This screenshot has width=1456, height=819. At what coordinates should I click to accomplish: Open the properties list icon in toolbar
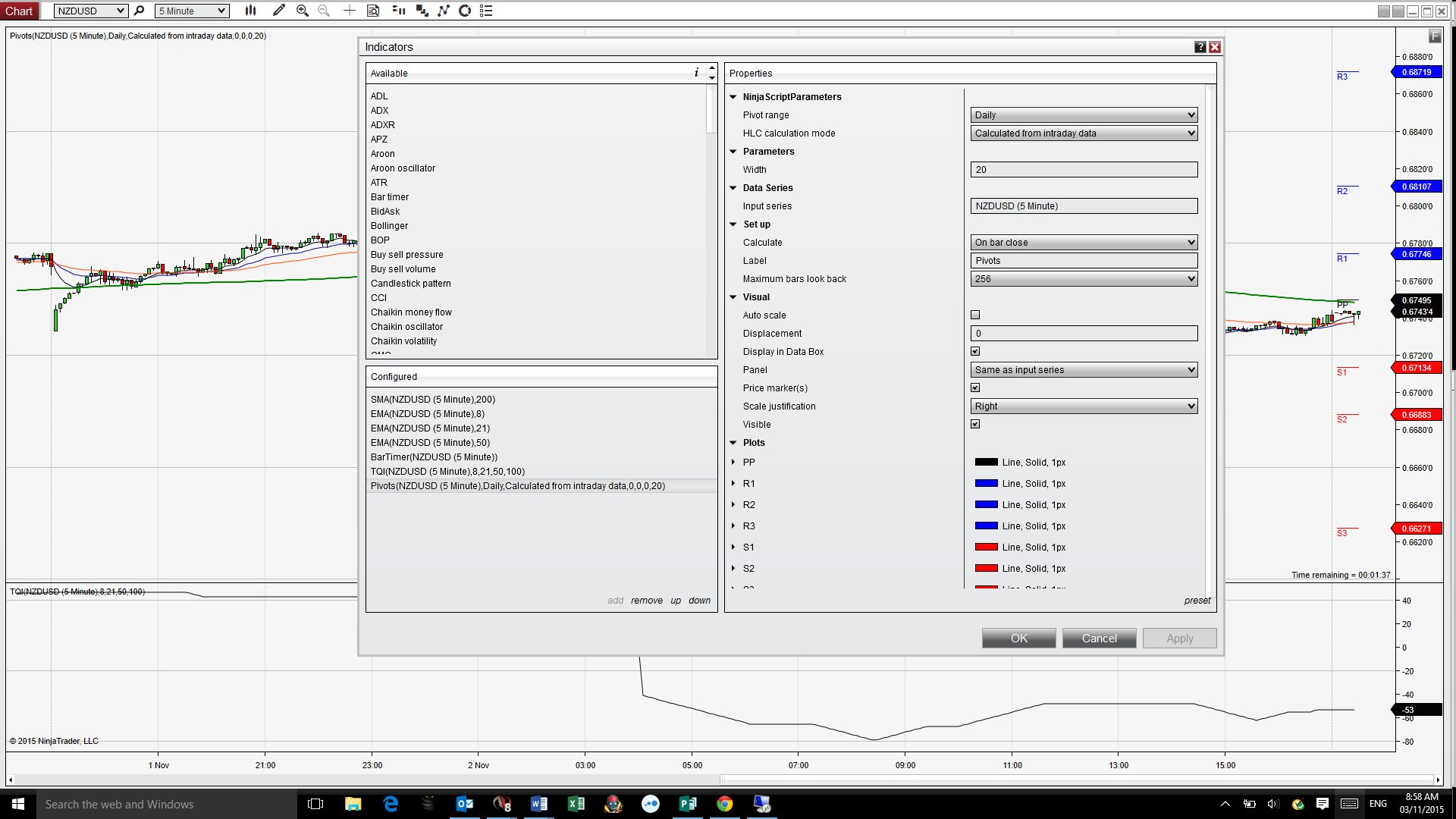pos(486,11)
